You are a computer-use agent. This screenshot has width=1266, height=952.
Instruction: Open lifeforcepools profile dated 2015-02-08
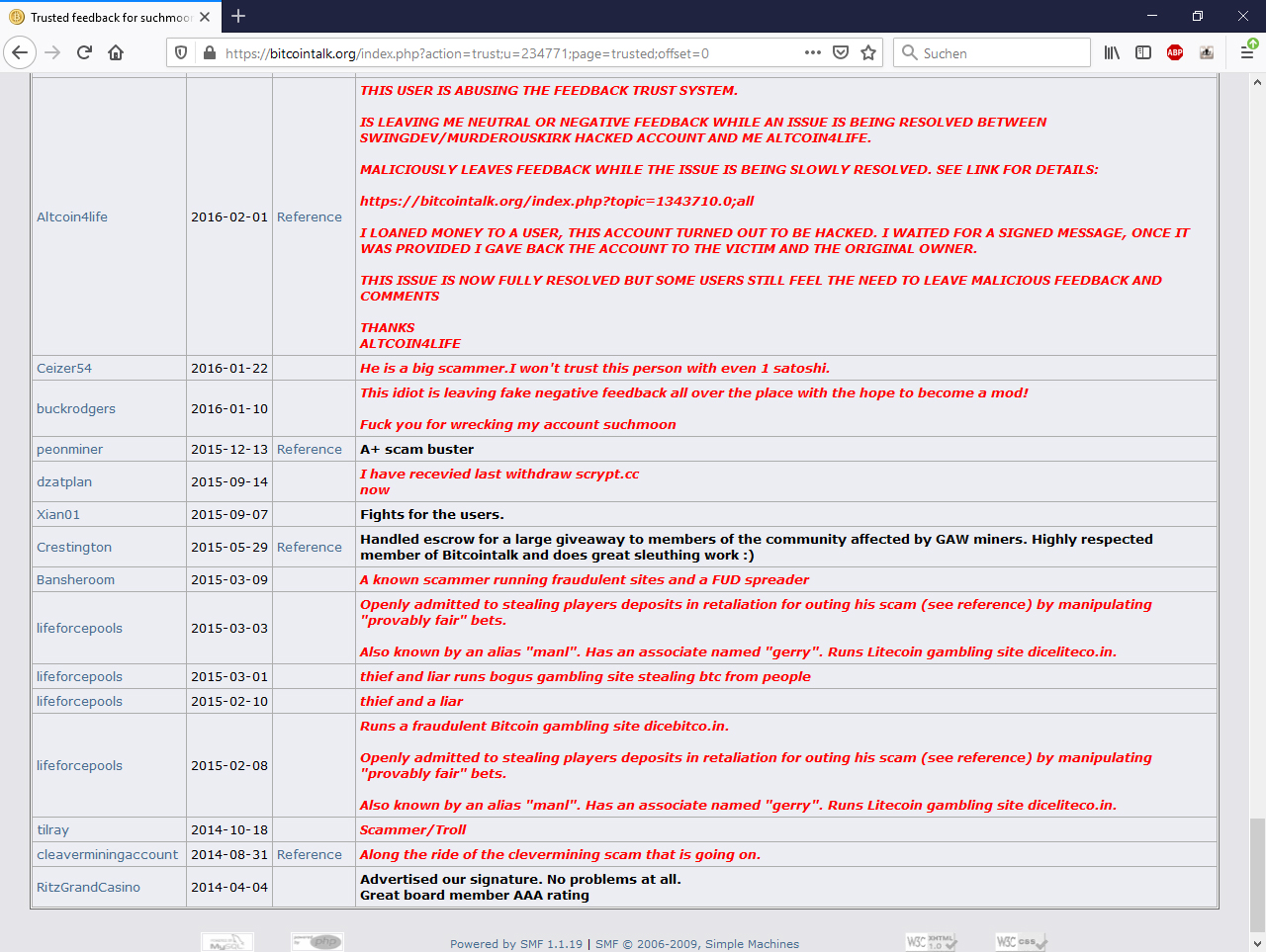79,765
